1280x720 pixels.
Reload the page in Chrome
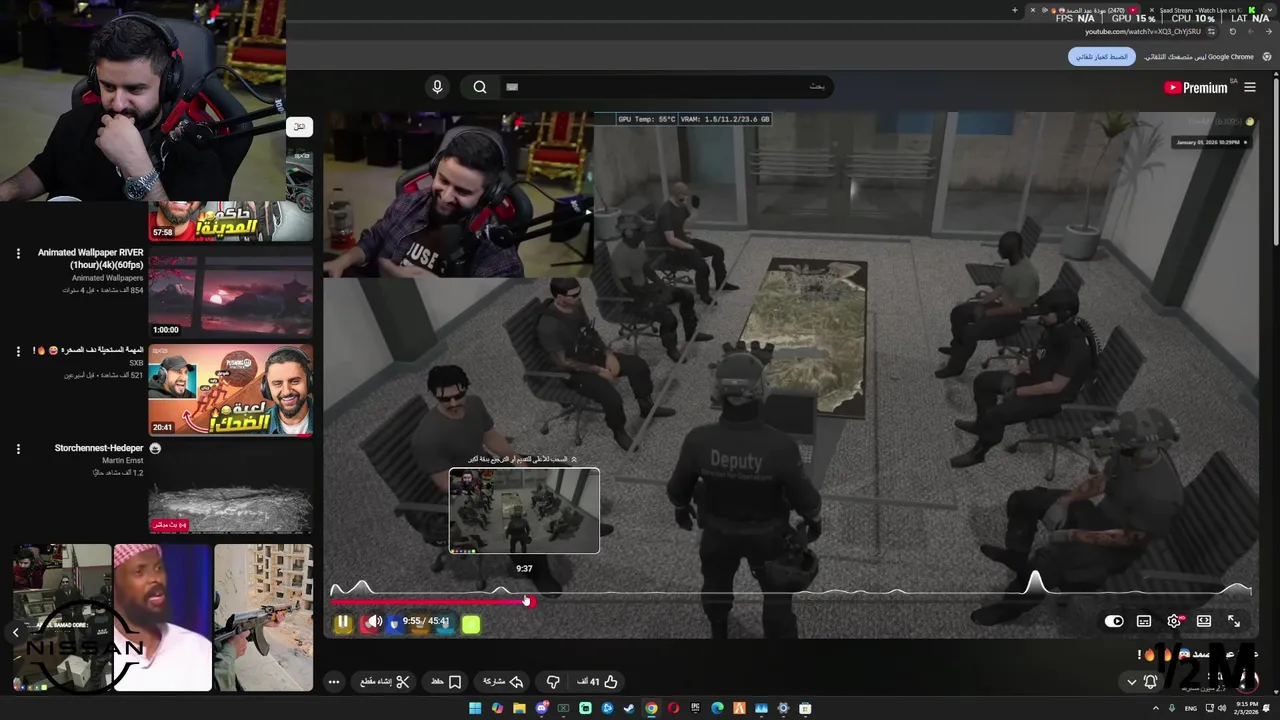[1233, 32]
